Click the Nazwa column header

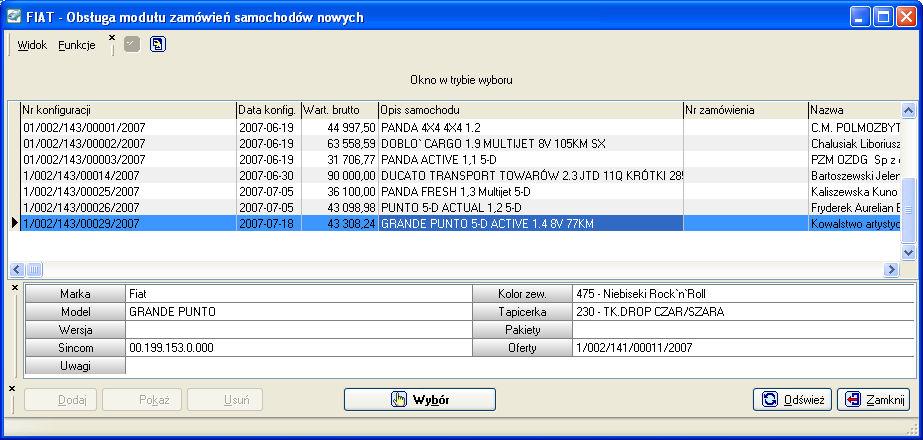(854, 110)
